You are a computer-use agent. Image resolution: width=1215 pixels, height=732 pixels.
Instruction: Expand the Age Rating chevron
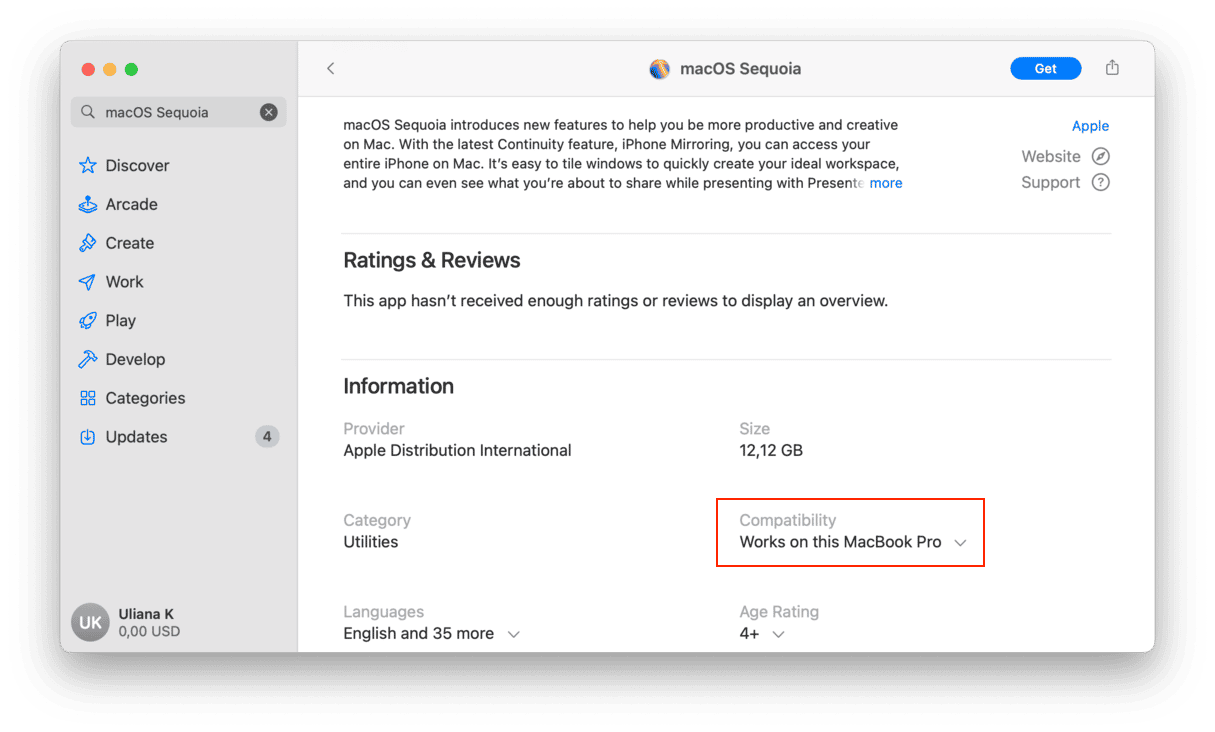pos(778,634)
